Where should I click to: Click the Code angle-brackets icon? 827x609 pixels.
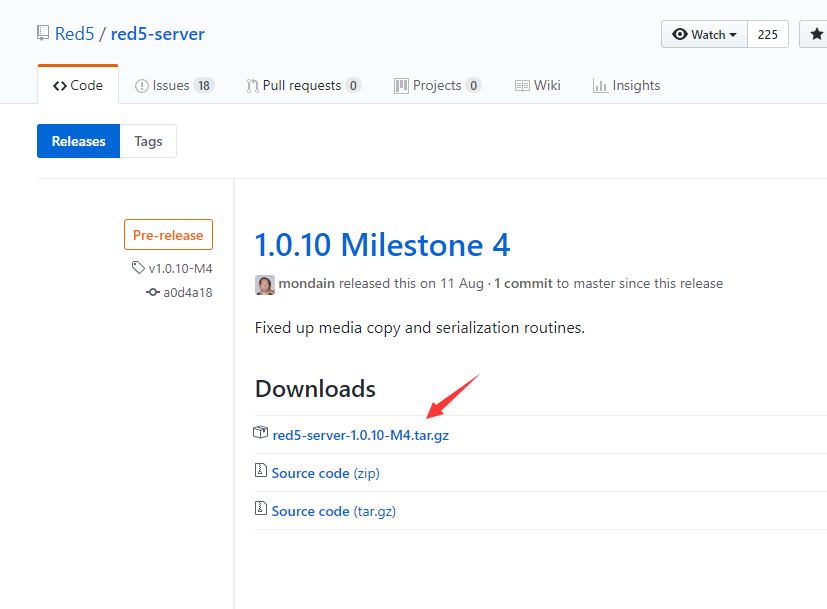pyautogui.click(x=60, y=86)
